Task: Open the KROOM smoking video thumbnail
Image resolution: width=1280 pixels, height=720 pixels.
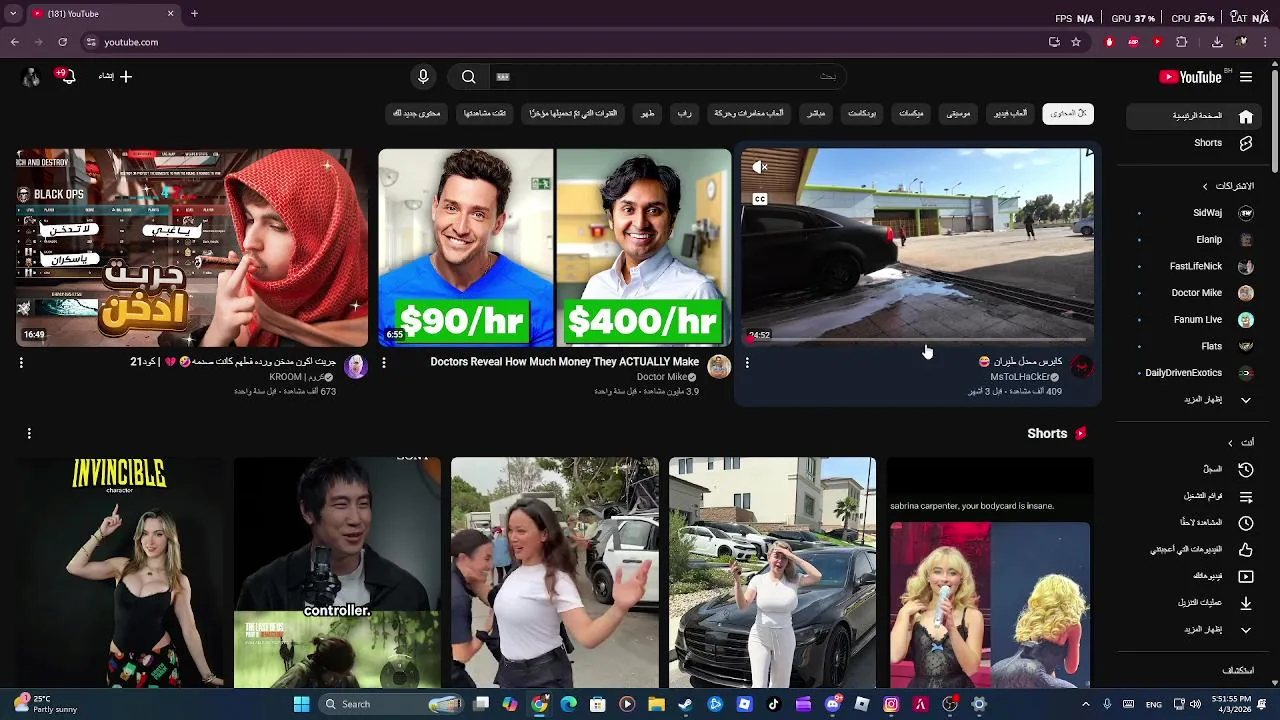Action: click(192, 247)
